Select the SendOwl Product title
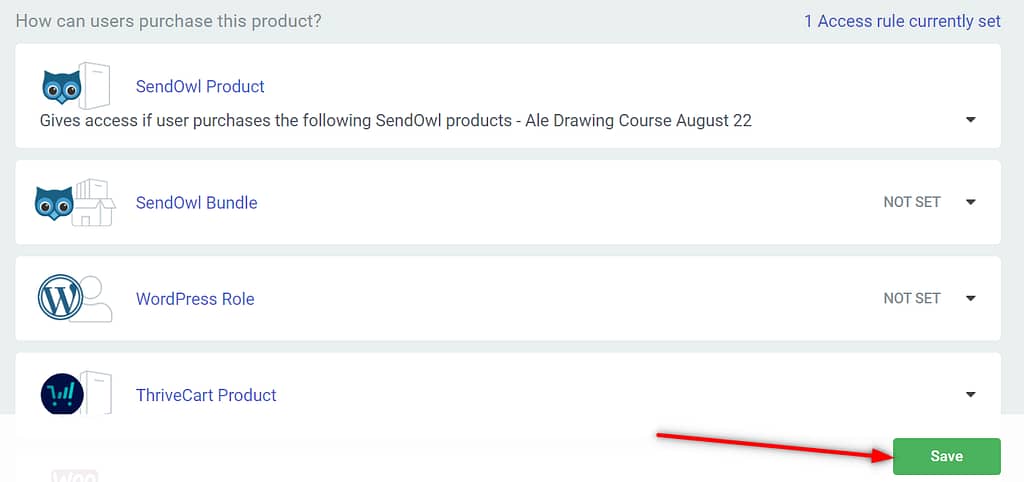1024x482 pixels. coord(200,86)
